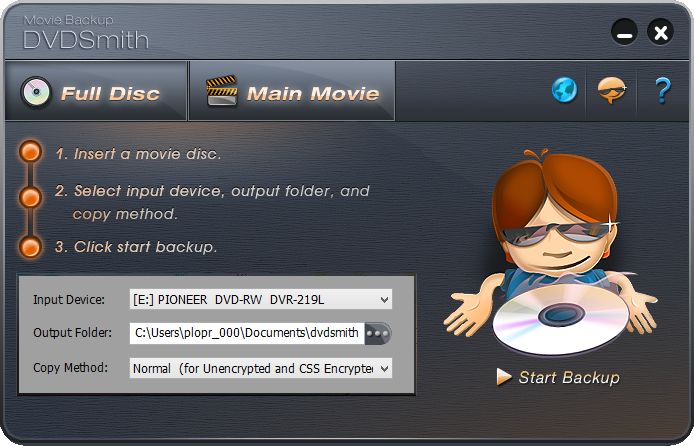
Task: Expand the Copy Method dropdown
Action: pyautogui.click(x=384, y=368)
